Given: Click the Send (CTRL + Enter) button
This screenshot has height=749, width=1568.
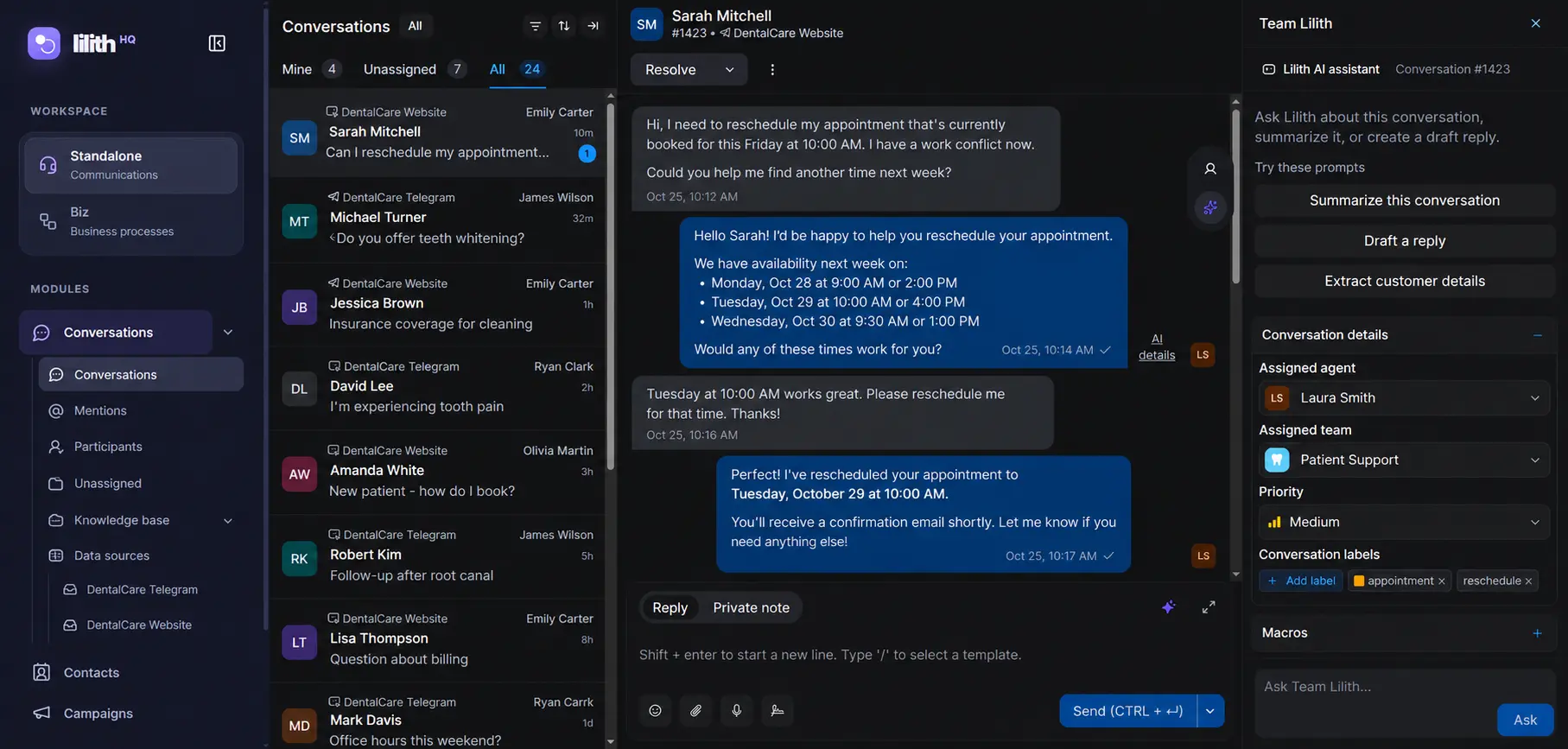Looking at the screenshot, I should (x=1127, y=710).
